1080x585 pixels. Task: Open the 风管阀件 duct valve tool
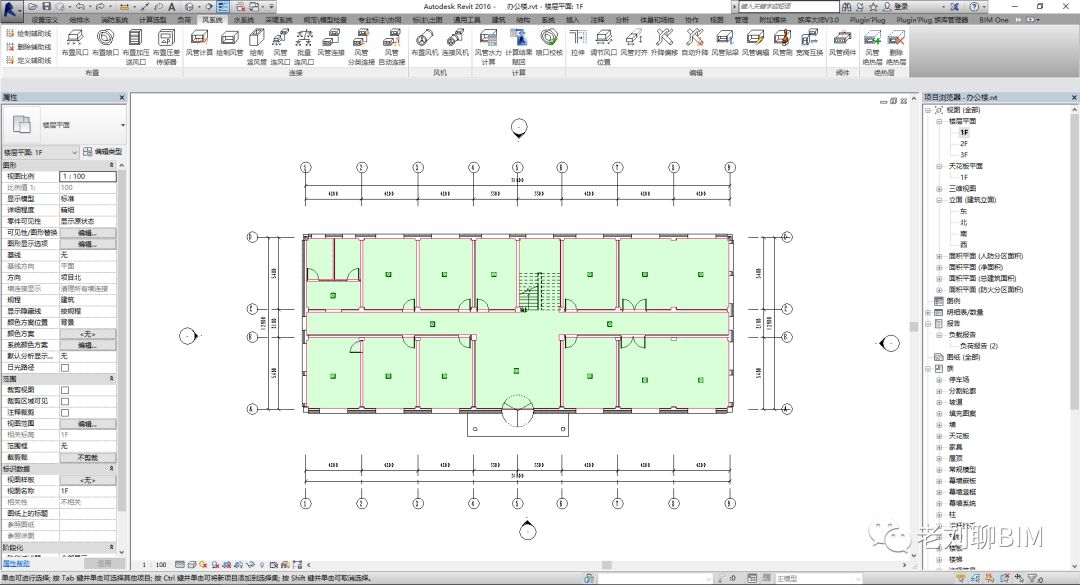point(842,42)
